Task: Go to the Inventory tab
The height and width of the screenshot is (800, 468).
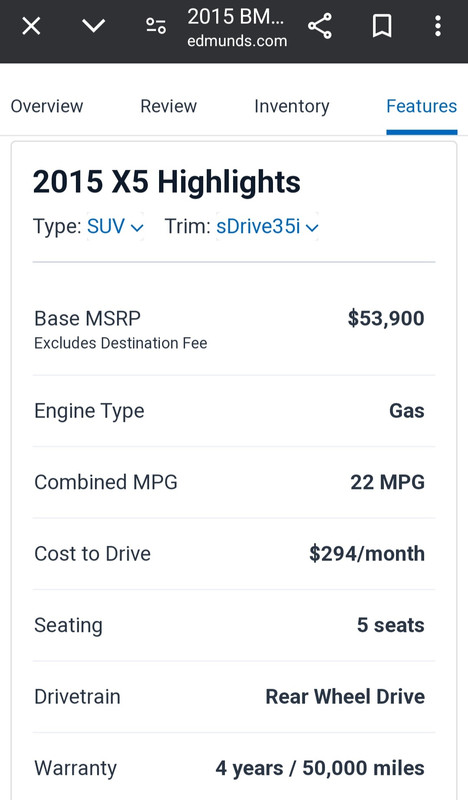Action: click(292, 106)
